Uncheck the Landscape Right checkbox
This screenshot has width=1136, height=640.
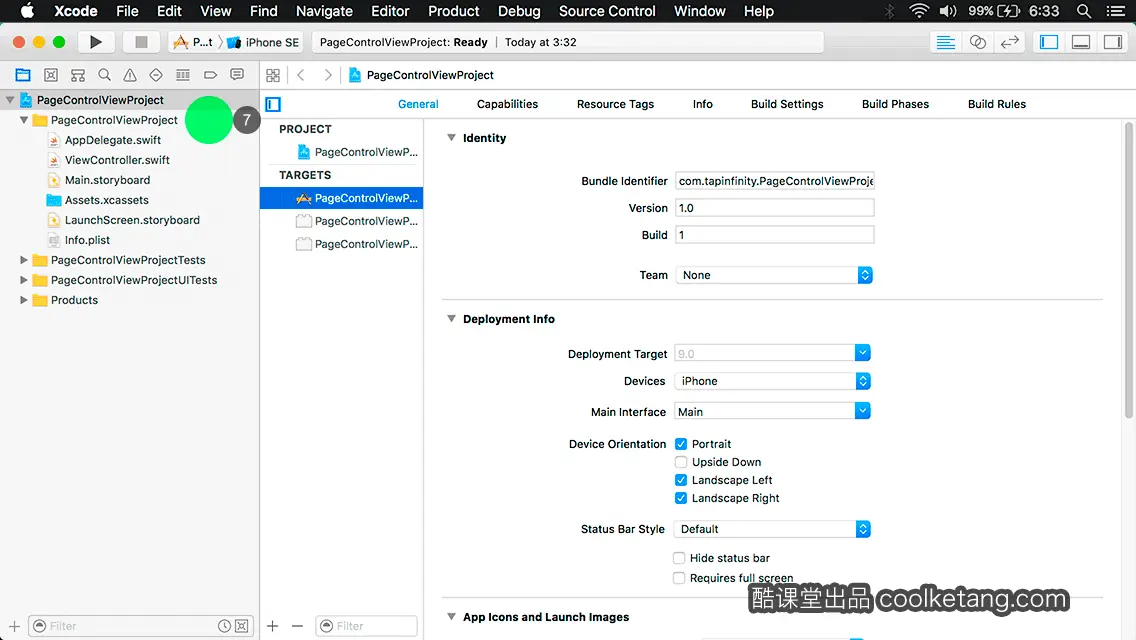(x=681, y=498)
